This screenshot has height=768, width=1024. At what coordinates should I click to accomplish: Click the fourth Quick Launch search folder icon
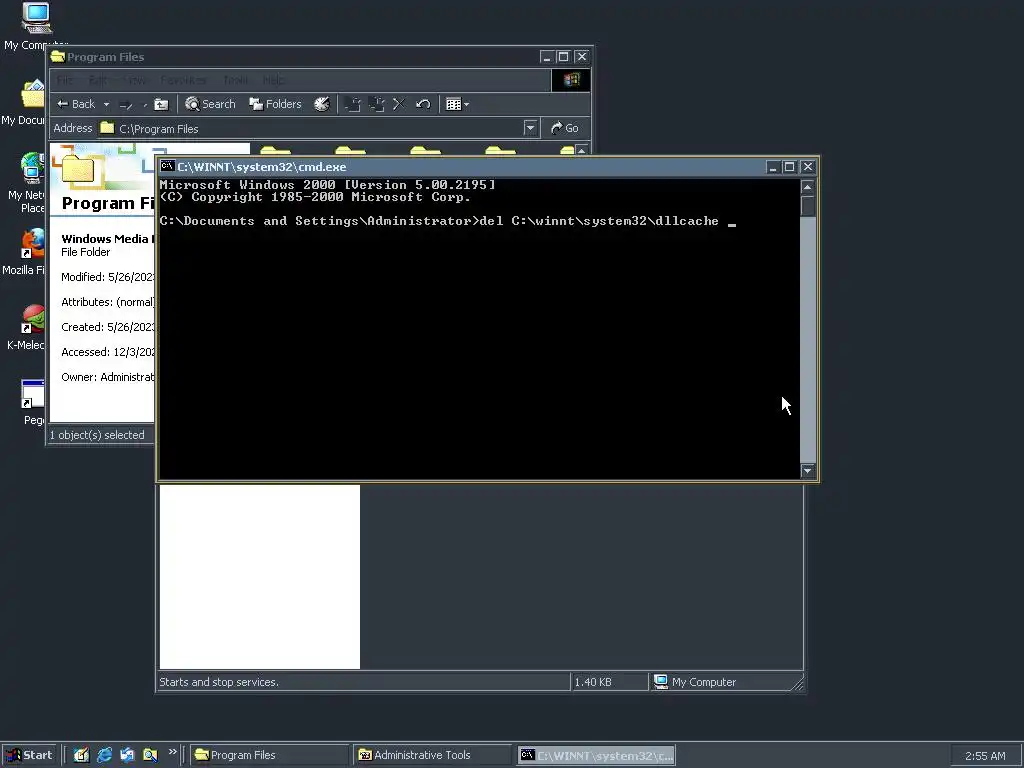(x=150, y=755)
